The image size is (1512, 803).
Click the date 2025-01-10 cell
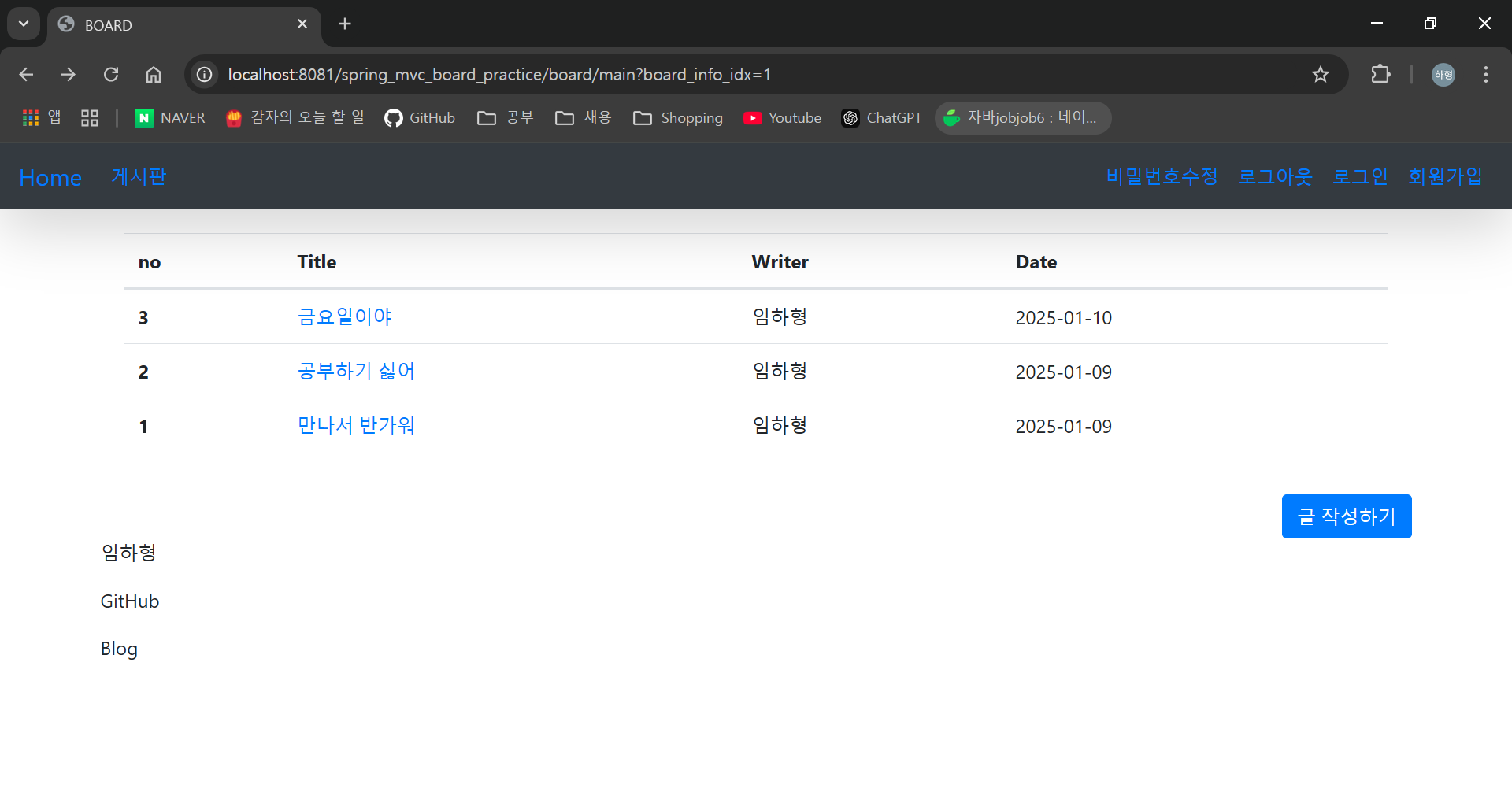click(x=1063, y=317)
